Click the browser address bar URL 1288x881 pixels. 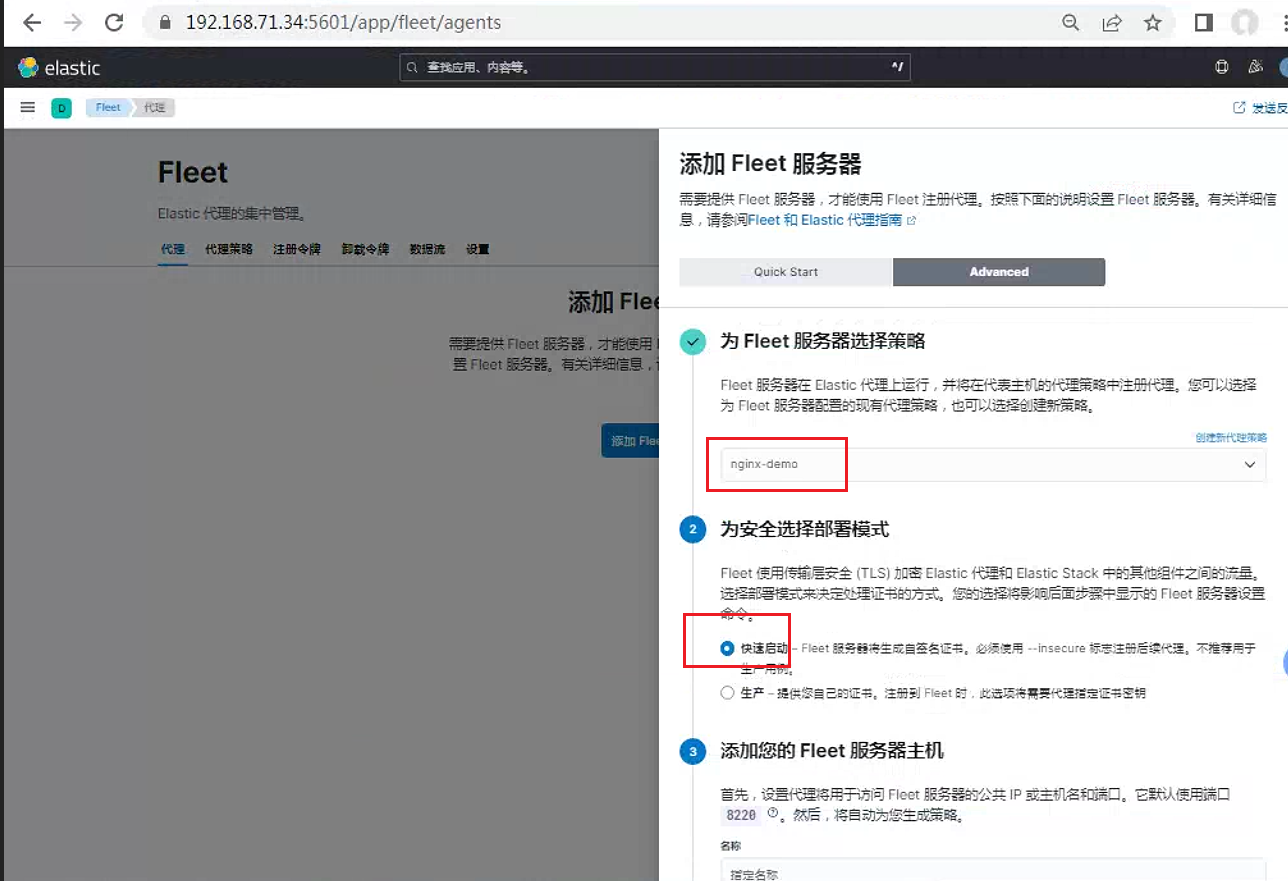(x=344, y=22)
